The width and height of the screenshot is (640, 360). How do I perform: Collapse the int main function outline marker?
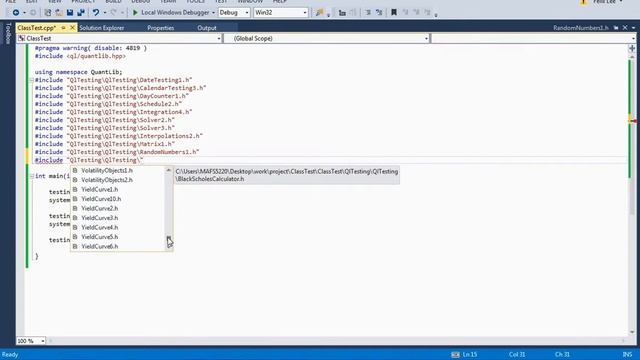pos(31,176)
